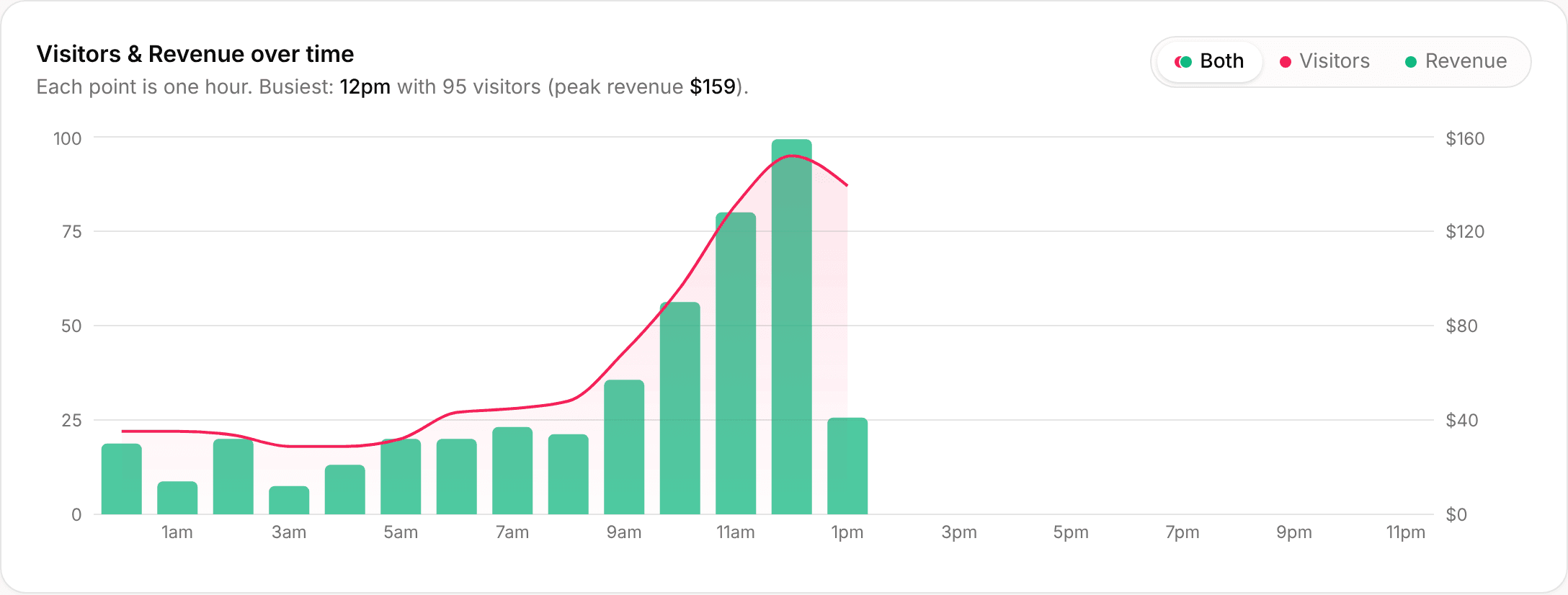1568x595 pixels.
Task: Click the '1pm' x-axis label
Action: 847,532
